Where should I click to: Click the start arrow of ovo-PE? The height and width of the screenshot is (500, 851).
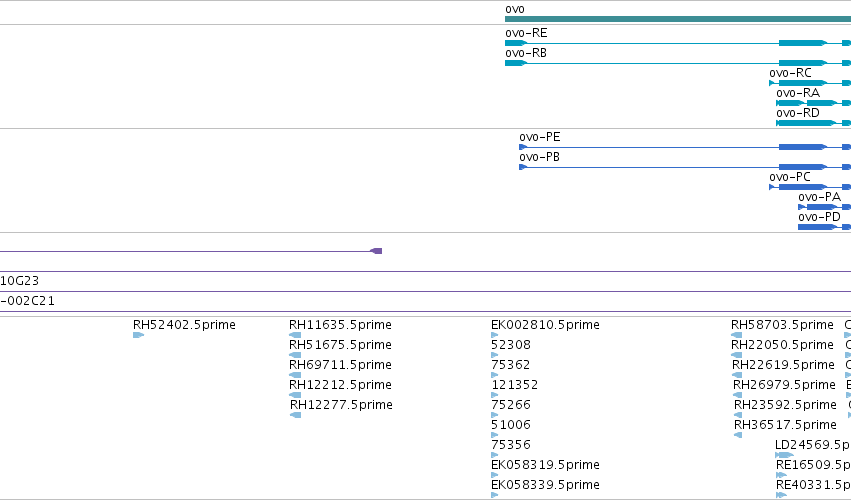tap(523, 147)
